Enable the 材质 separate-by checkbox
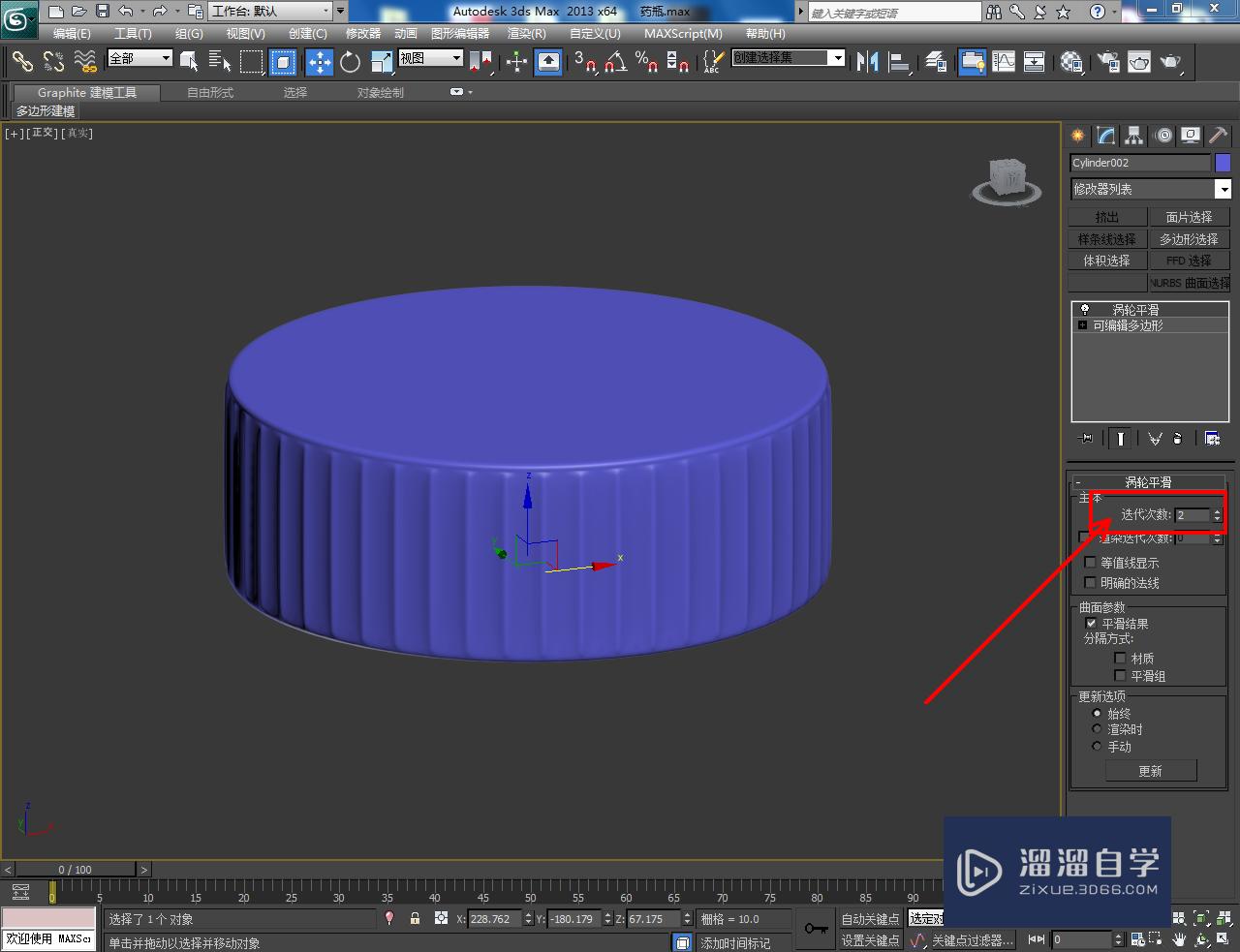The image size is (1240, 952). (x=1120, y=659)
